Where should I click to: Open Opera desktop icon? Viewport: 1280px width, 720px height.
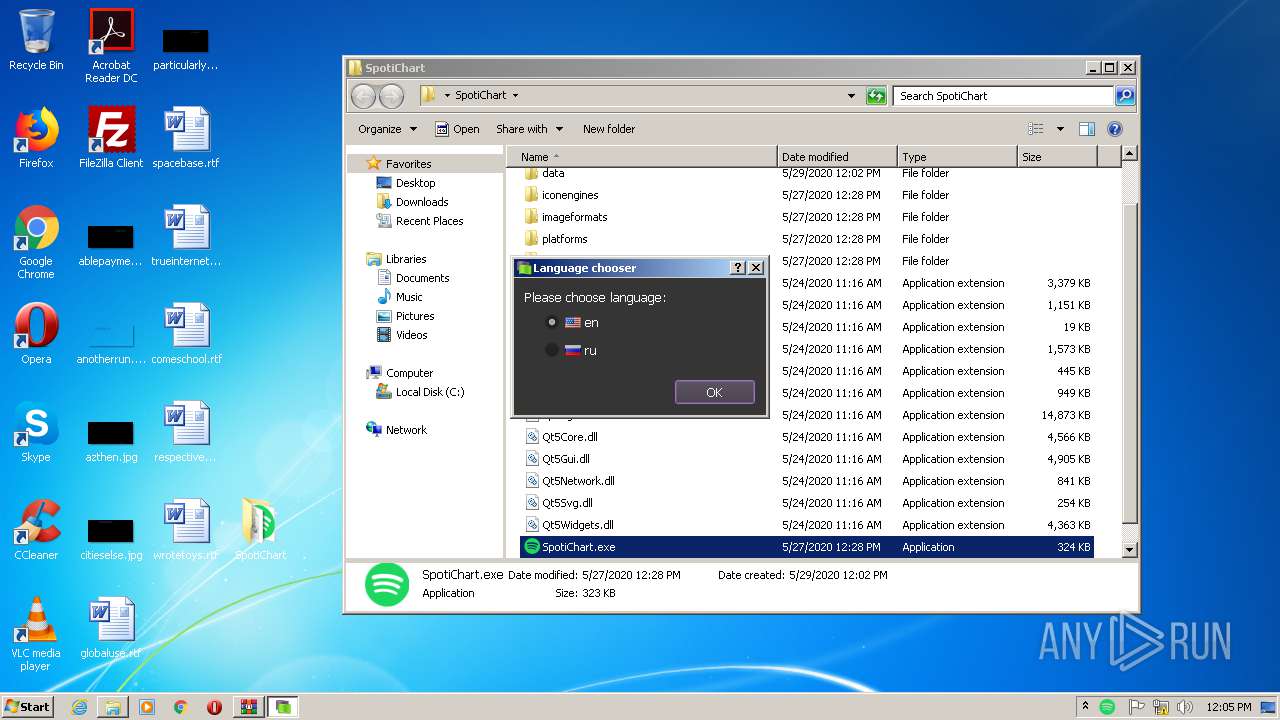[36, 334]
